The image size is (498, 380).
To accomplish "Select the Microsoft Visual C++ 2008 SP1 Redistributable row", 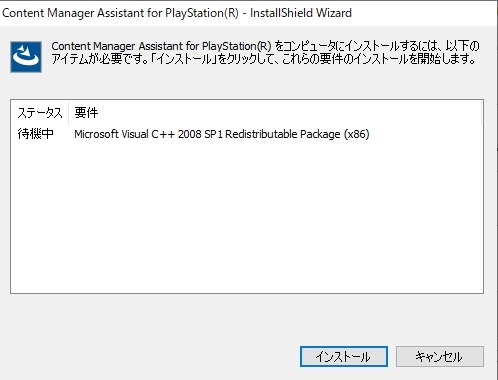I will click(x=247, y=134).
